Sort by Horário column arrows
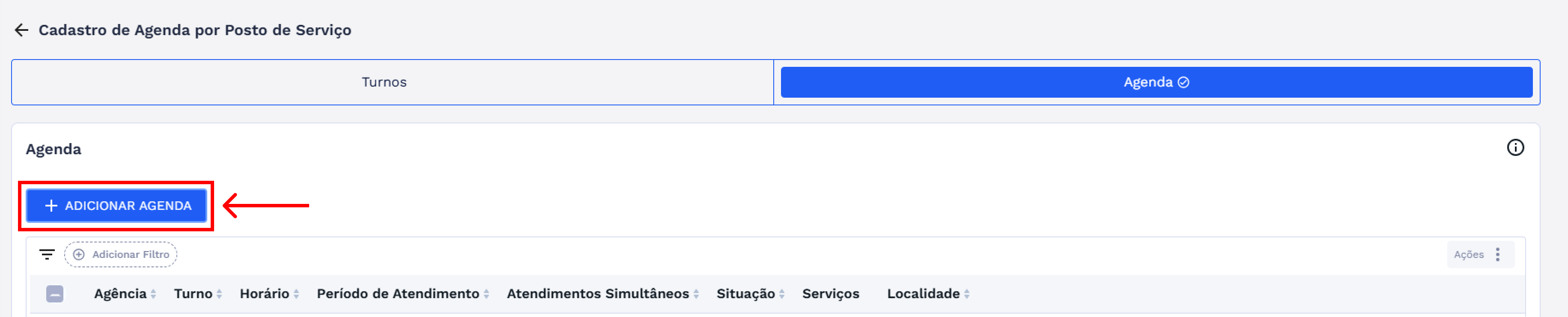Screen dimensions: 1568x317 (x=296, y=294)
